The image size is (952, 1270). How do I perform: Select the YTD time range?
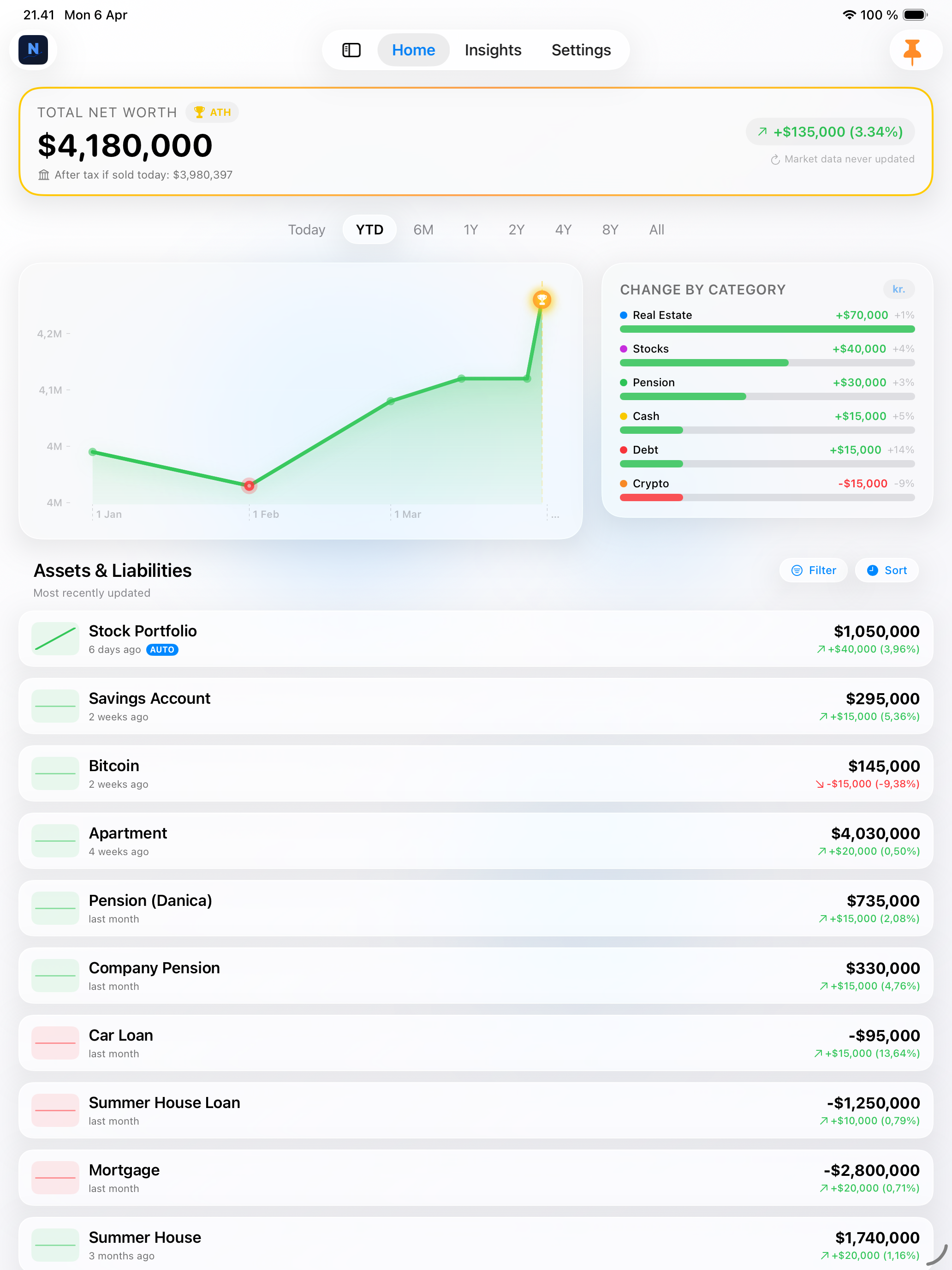pos(369,230)
